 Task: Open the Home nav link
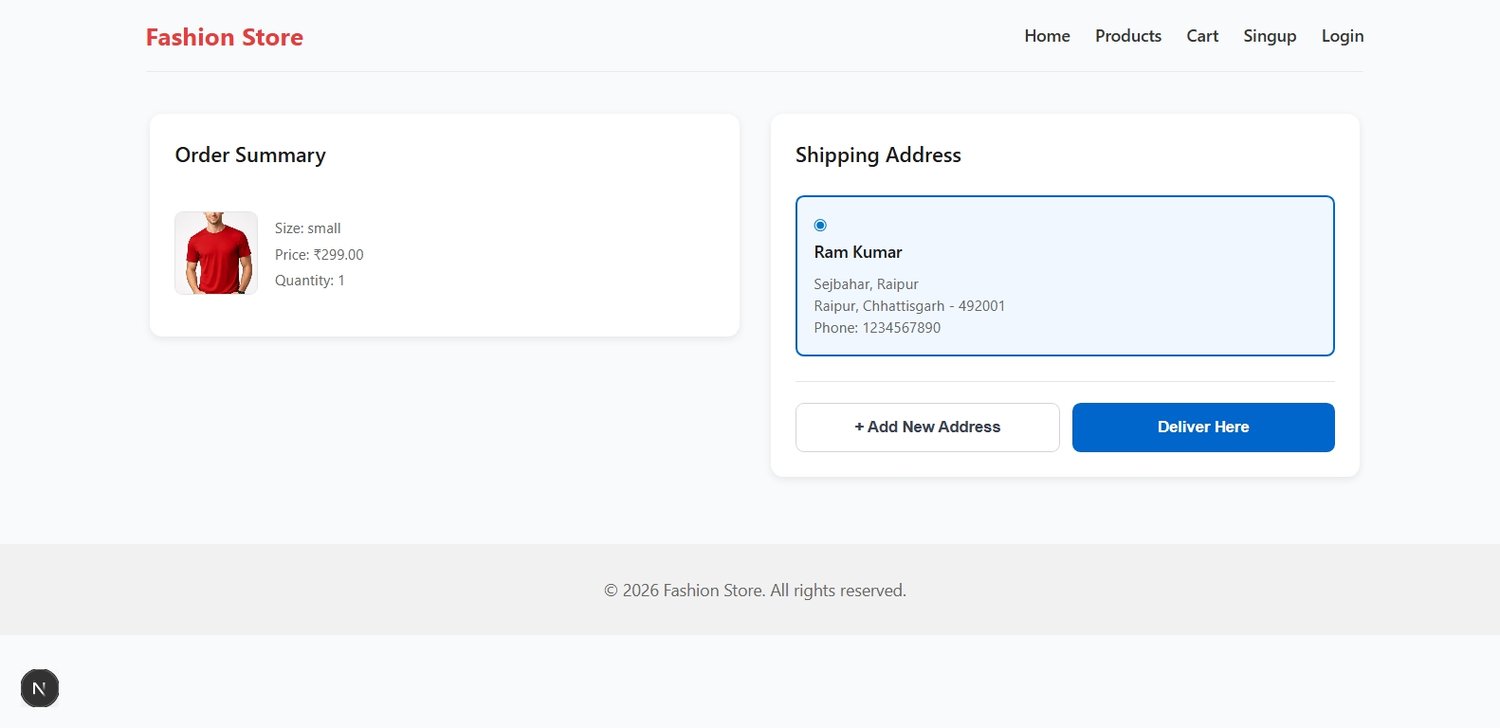point(1047,36)
